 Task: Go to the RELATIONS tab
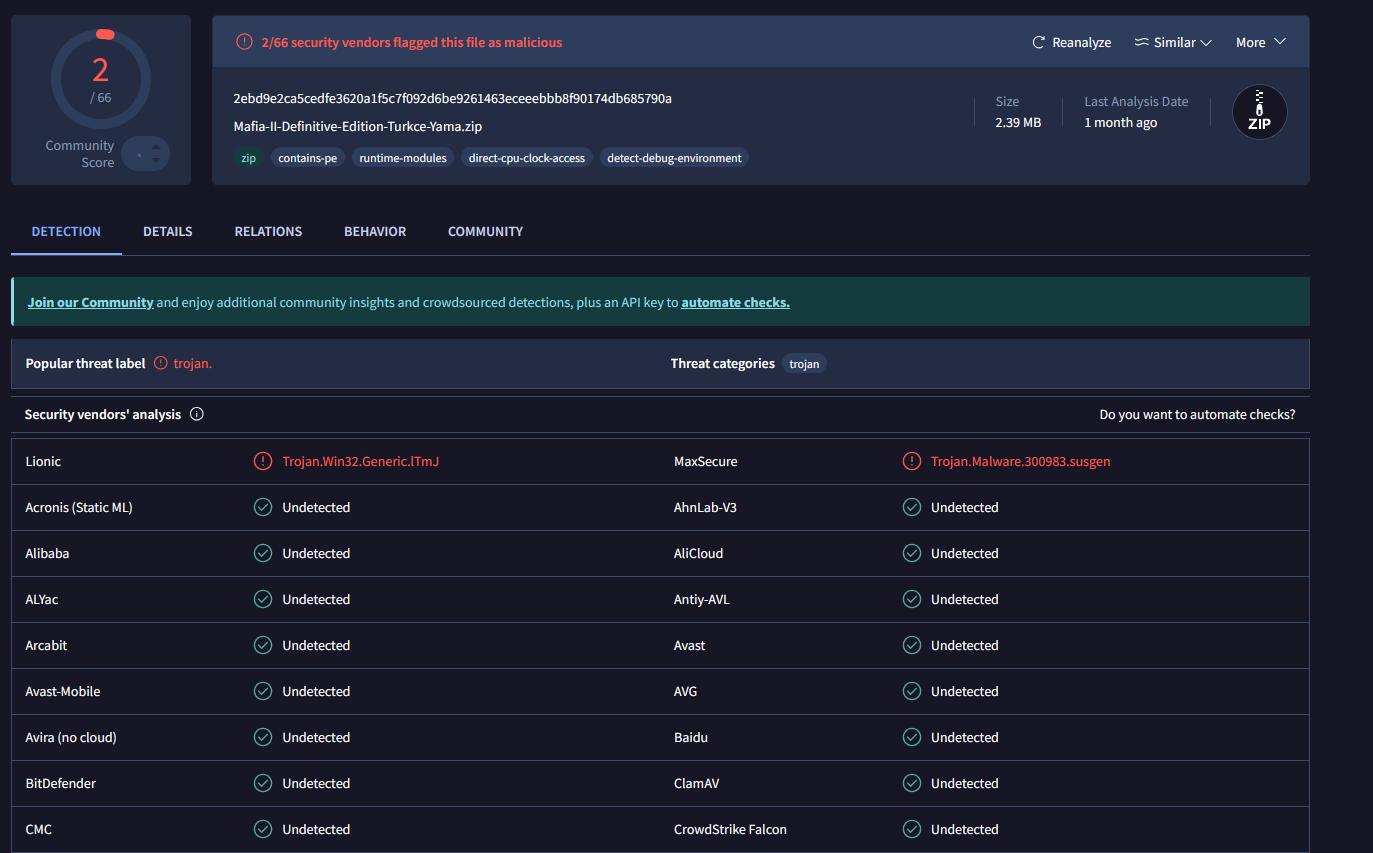coord(268,231)
